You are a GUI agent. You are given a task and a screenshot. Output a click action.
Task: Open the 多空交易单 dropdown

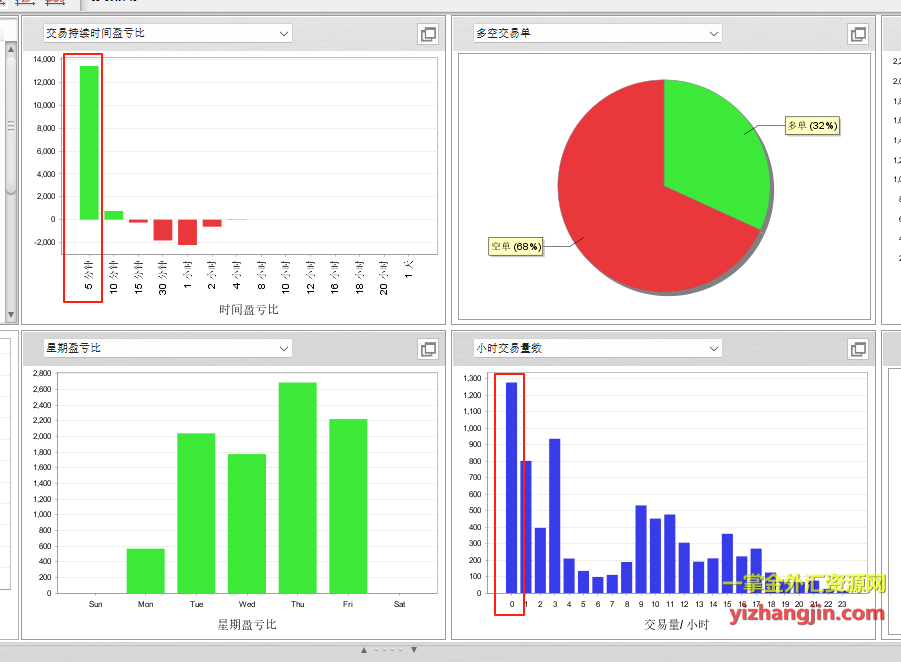point(713,34)
